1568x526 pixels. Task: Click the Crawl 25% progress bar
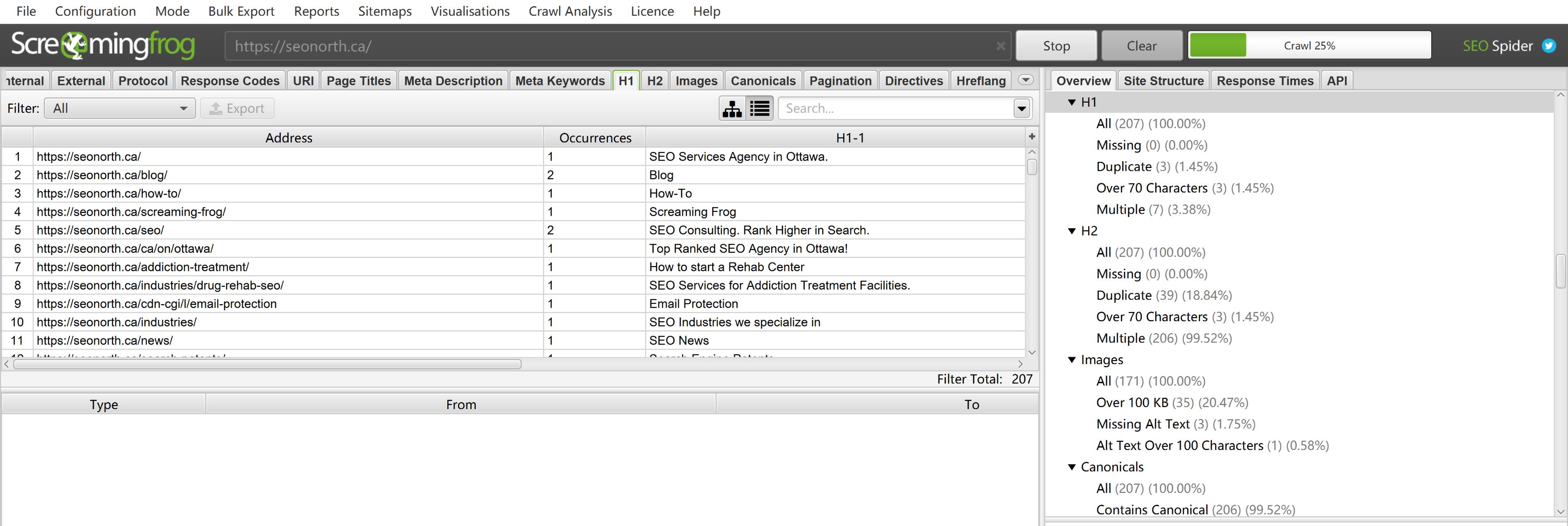click(x=1309, y=46)
